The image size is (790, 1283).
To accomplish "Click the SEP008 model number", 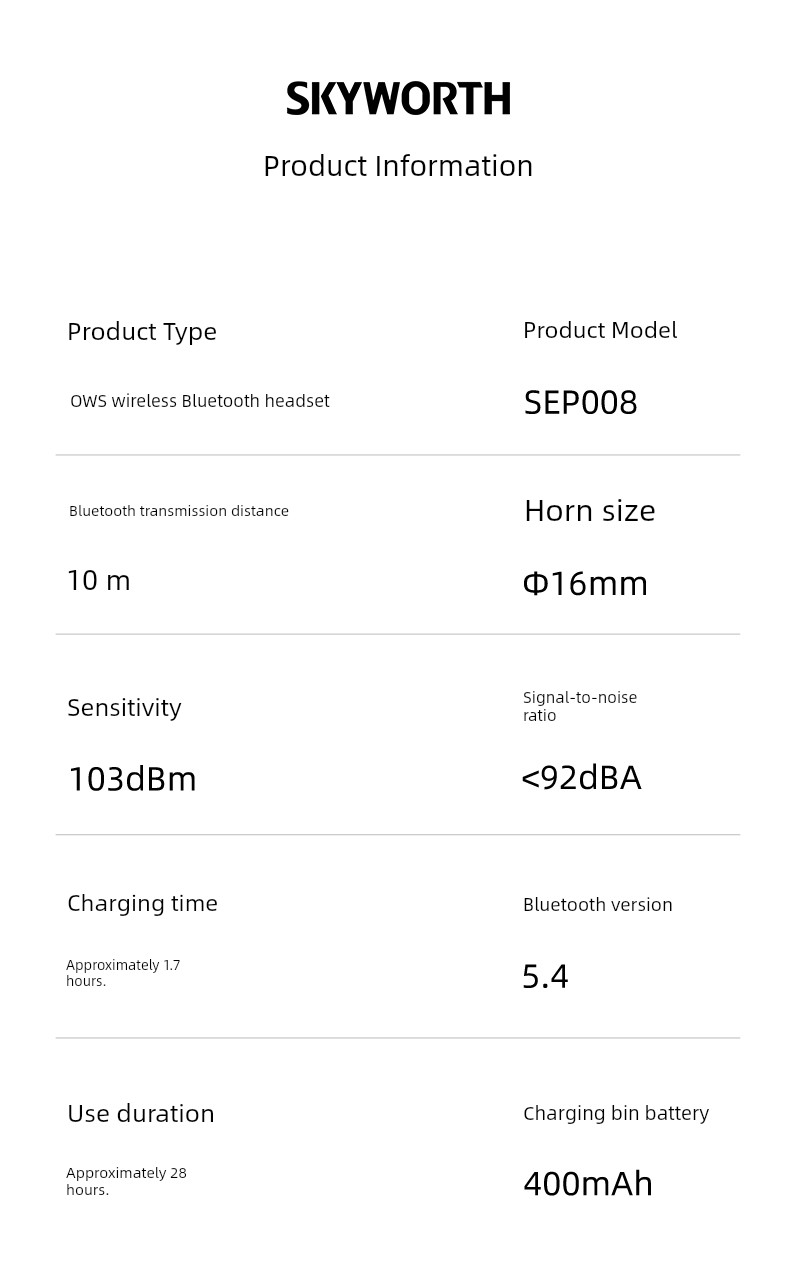I will [580, 403].
